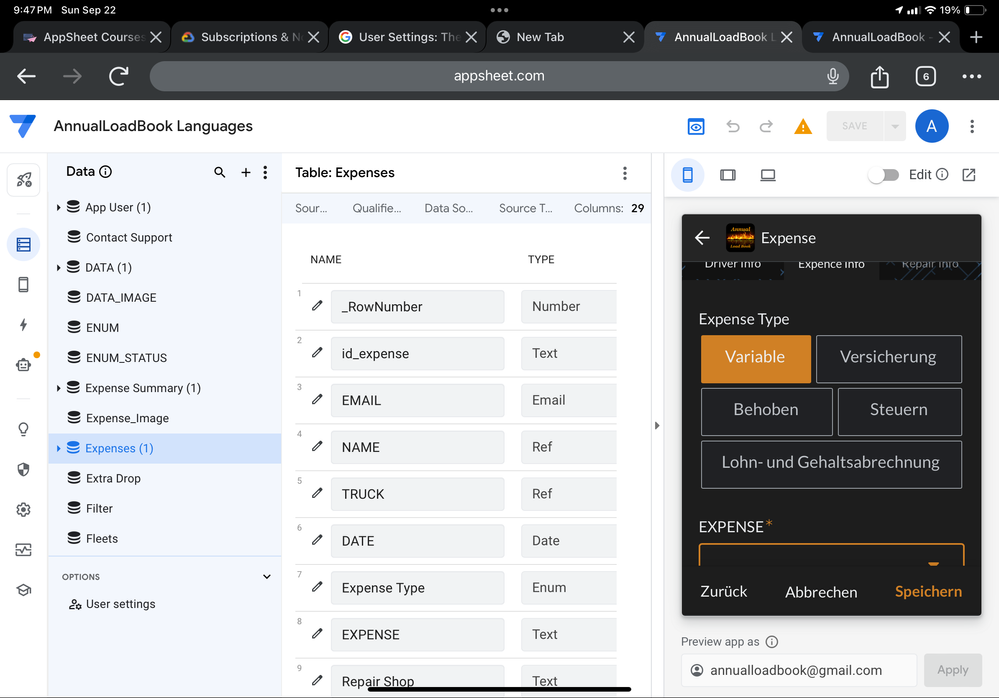Image resolution: width=999 pixels, height=698 pixels.
Task: Edit the EMAIL column pencil
Action: (317, 399)
